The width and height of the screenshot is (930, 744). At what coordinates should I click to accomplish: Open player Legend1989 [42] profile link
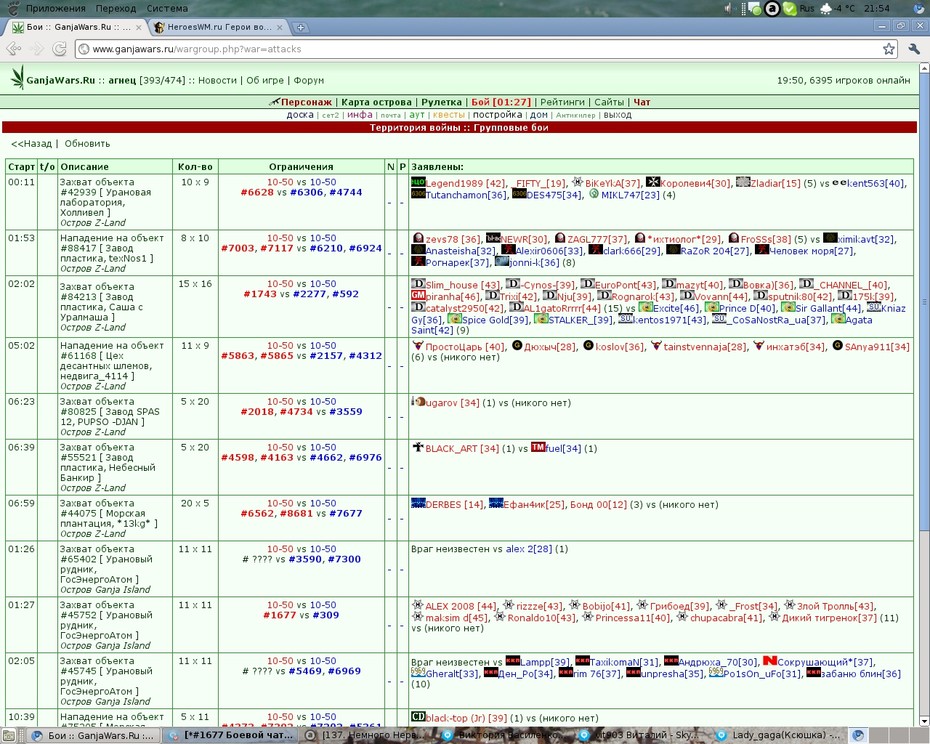pos(466,183)
